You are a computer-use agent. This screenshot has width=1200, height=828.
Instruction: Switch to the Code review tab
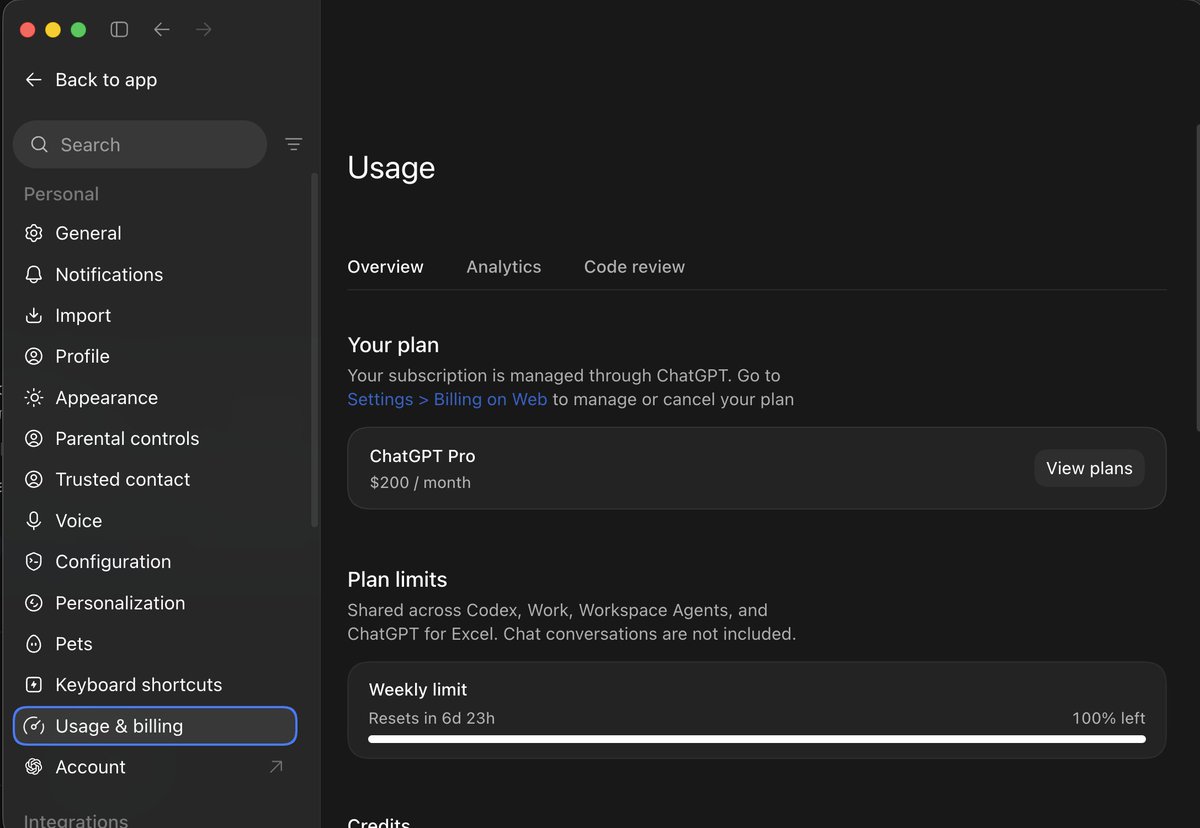(x=634, y=267)
